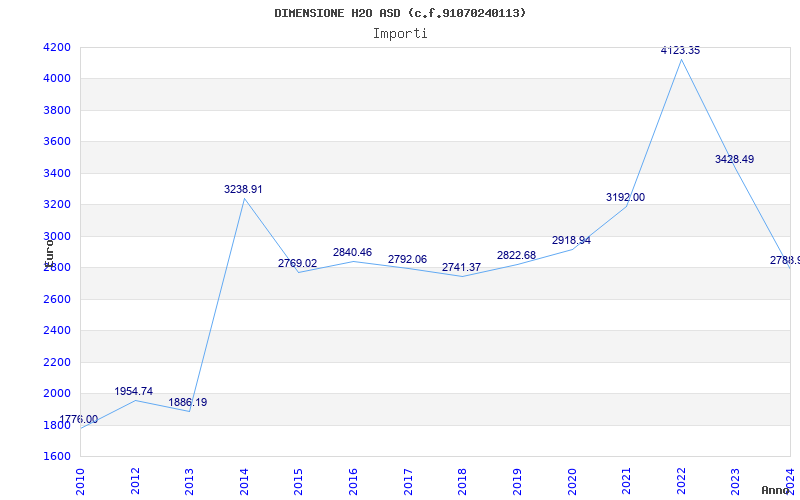Select the 2600 y-axis tick label
800x500 pixels.
click(x=55, y=299)
